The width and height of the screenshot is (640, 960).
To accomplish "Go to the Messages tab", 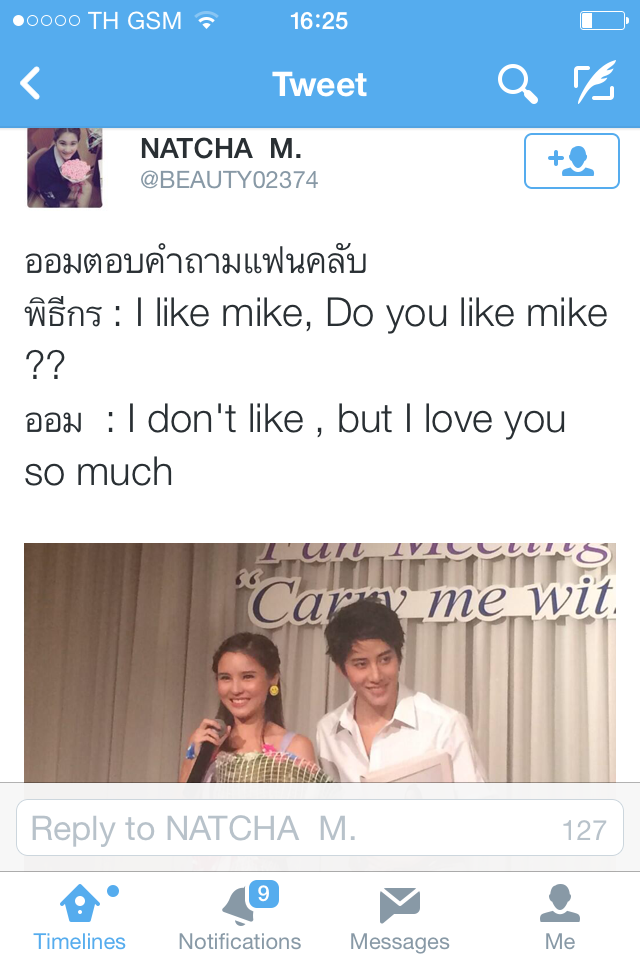I will click(x=400, y=917).
